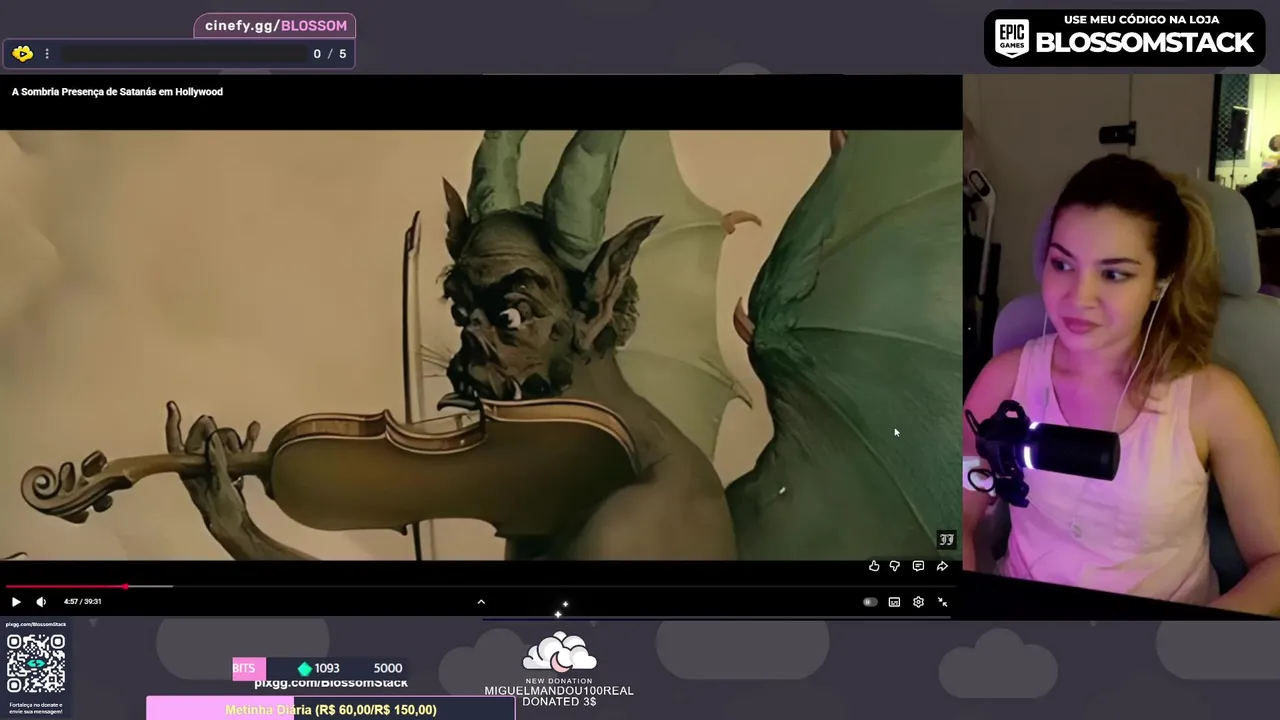1280x720 pixels.
Task: Play the paused video
Action: click(16, 602)
